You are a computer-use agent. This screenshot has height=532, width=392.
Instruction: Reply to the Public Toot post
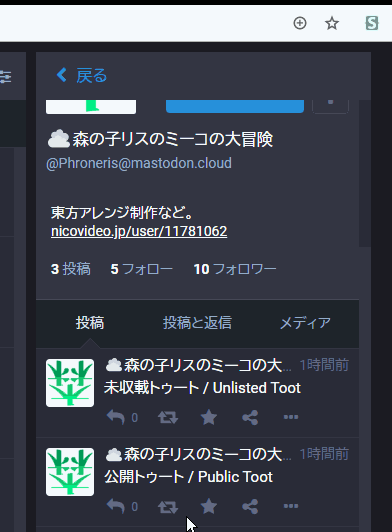coord(116,506)
